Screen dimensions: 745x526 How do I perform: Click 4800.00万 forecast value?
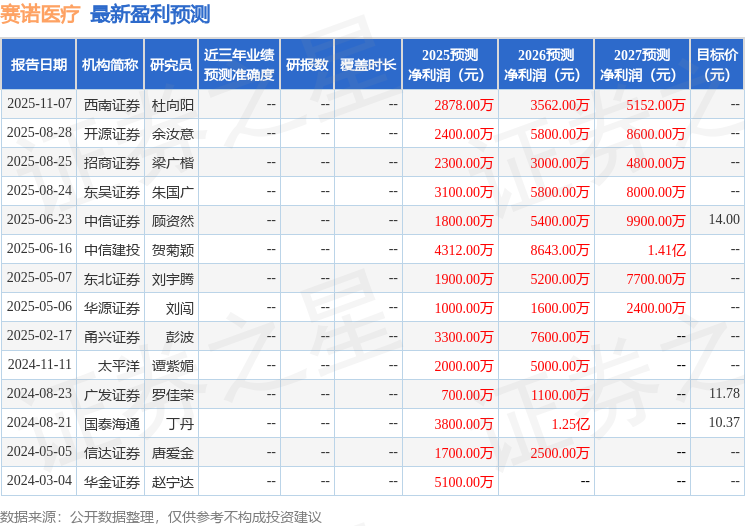coord(656,163)
